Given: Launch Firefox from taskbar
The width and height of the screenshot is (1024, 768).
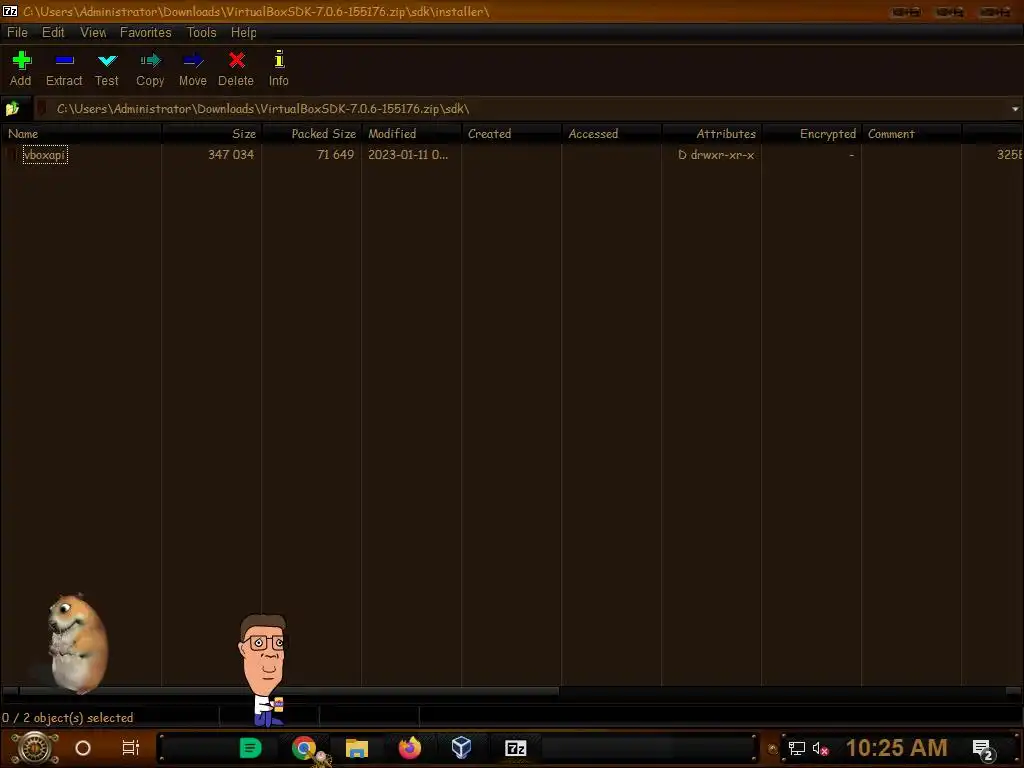Looking at the screenshot, I should pyautogui.click(x=409, y=748).
